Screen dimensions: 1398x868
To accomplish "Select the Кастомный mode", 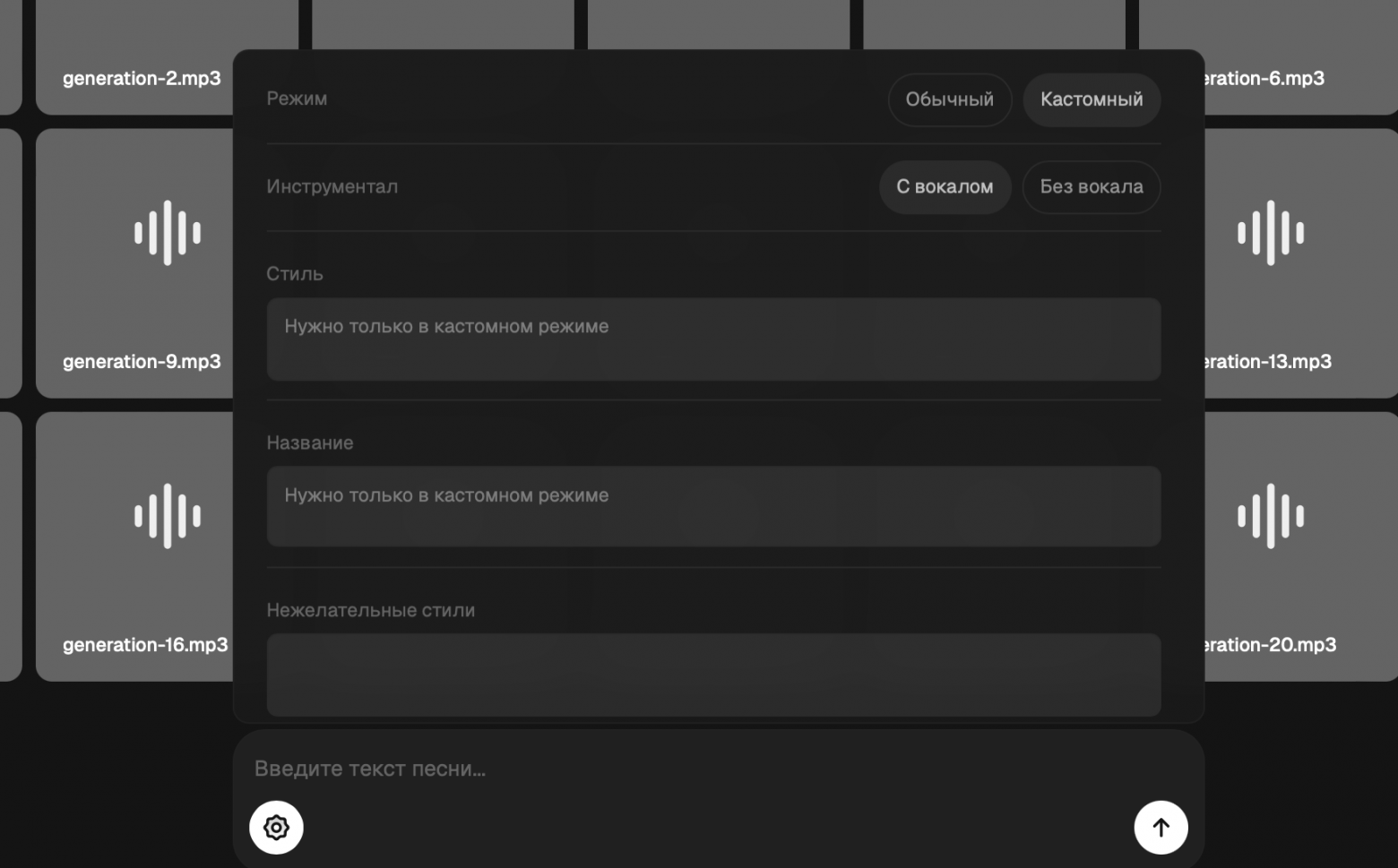I will pos(1092,99).
